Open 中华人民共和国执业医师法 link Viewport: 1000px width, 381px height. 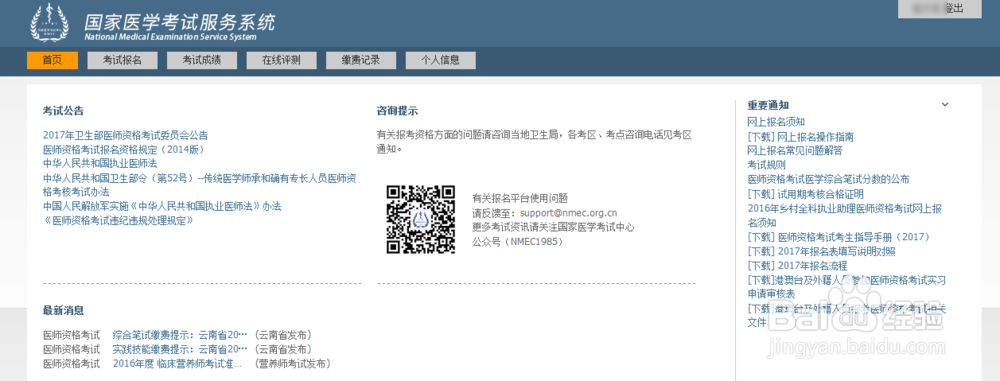(100, 163)
